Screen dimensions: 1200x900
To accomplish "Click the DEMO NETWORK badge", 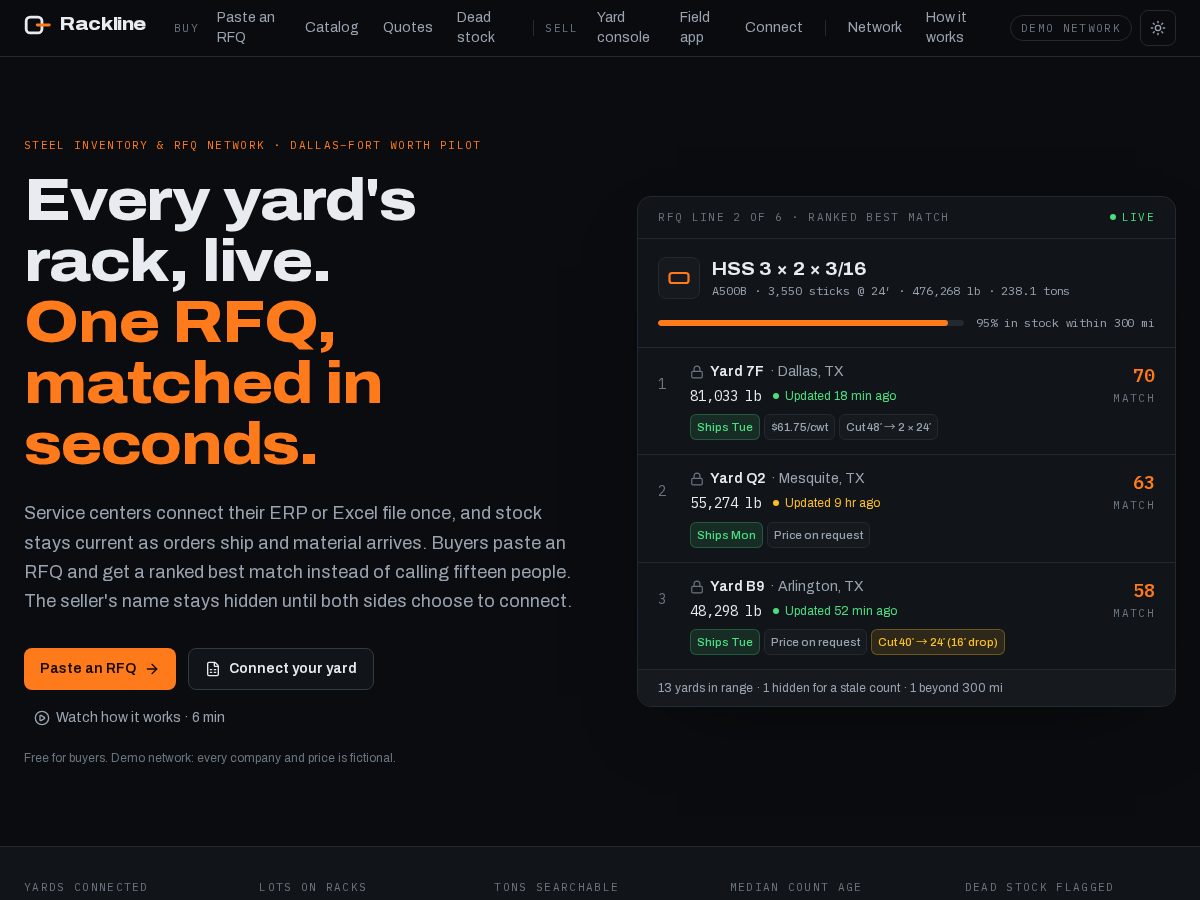I will pyautogui.click(x=1071, y=28).
